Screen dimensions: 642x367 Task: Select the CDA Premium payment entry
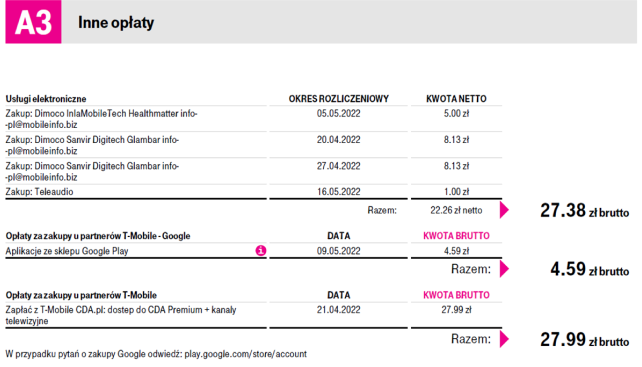point(253,315)
